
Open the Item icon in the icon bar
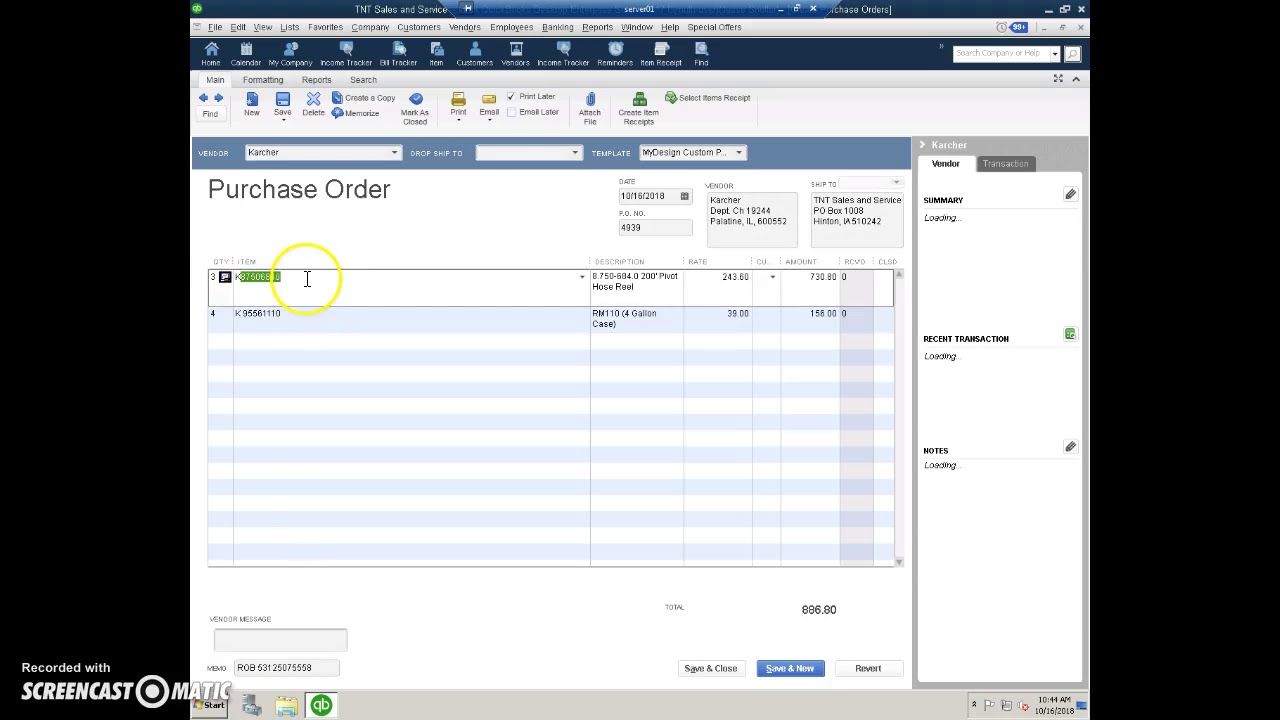coord(436,54)
